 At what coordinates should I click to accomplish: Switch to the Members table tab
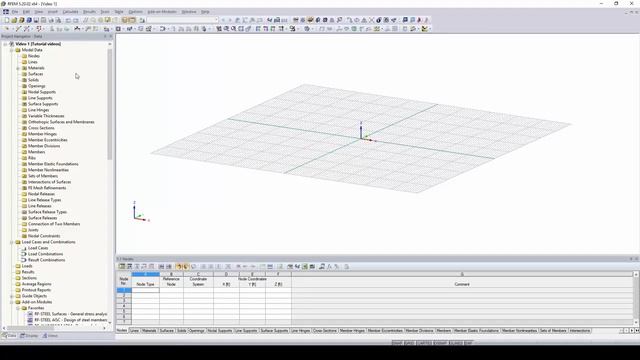pos(443,331)
